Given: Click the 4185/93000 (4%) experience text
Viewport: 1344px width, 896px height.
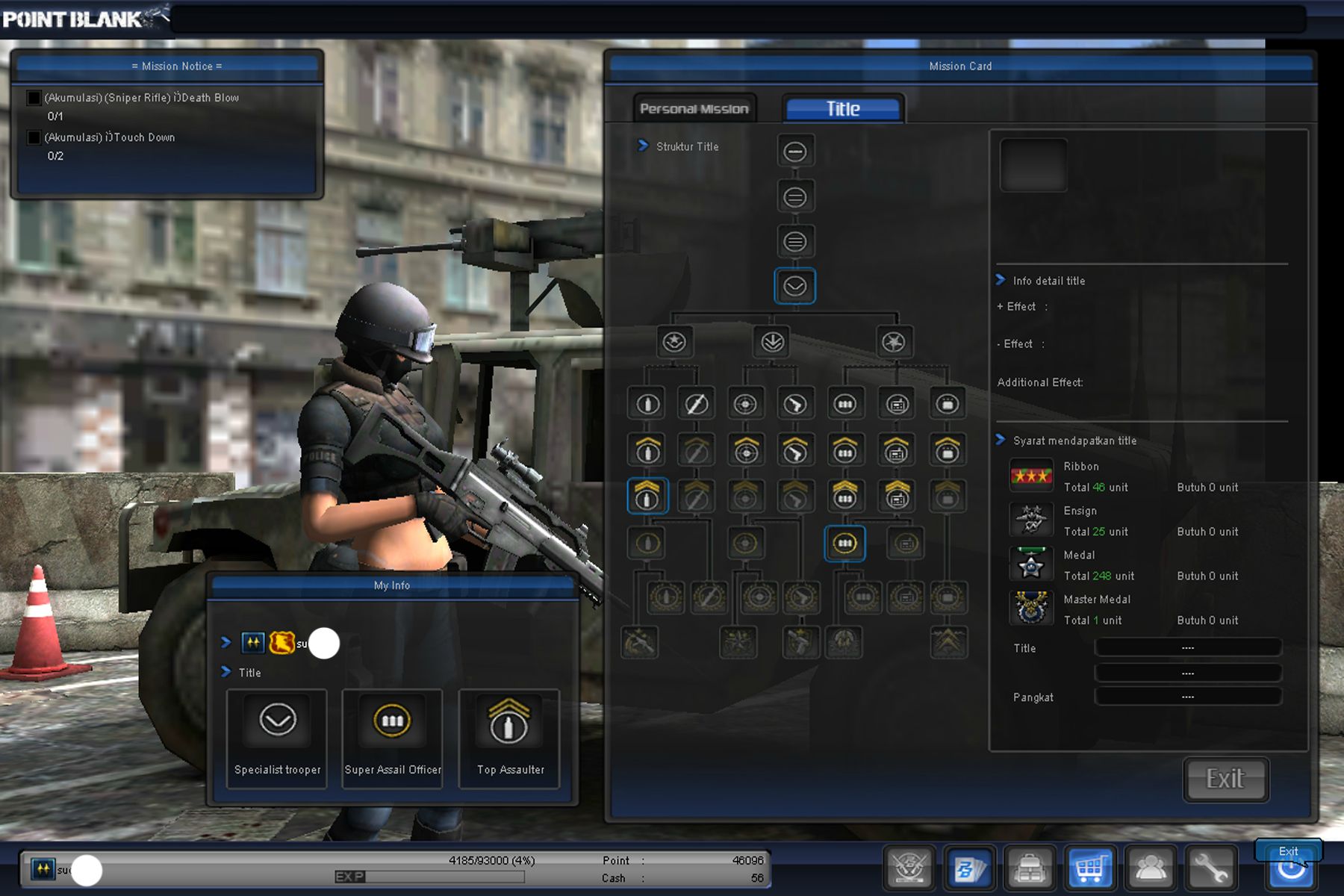Looking at the screenshot, I should 491,860.
